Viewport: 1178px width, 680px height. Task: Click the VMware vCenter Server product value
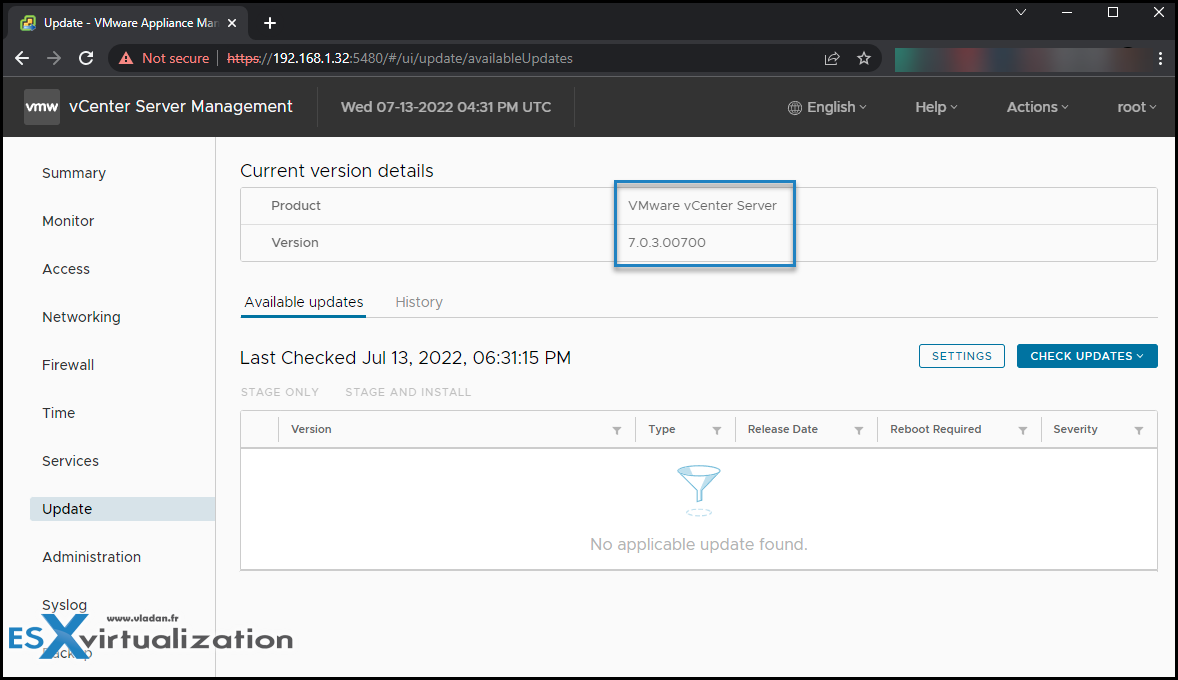click(702, 206)
